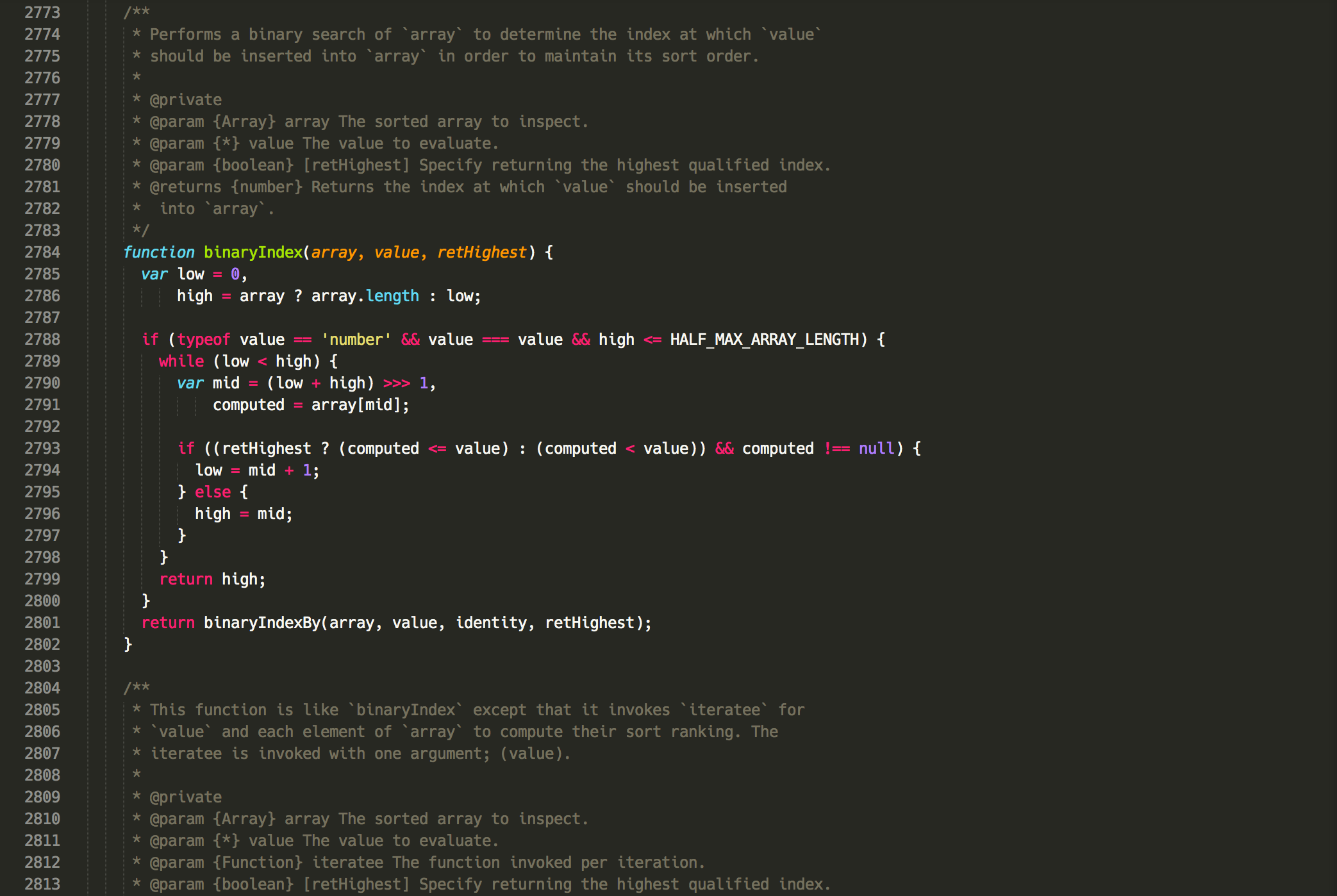Click the 'number' string literal
This screenshot has height=896, width=1337.
click(x=356, y=340)
